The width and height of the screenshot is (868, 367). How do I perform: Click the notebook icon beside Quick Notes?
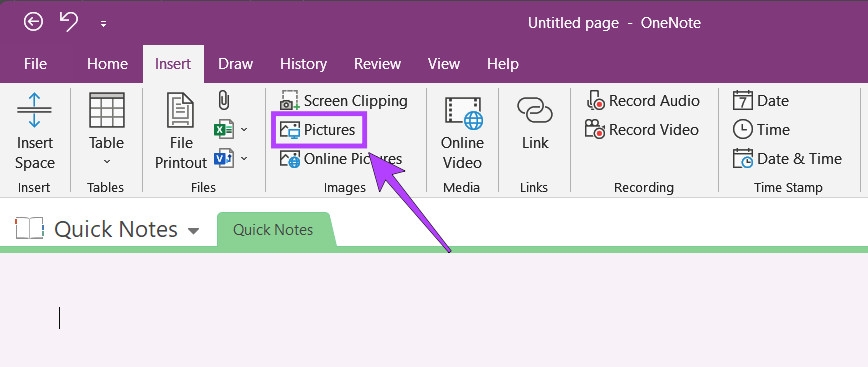click(29, 229)
